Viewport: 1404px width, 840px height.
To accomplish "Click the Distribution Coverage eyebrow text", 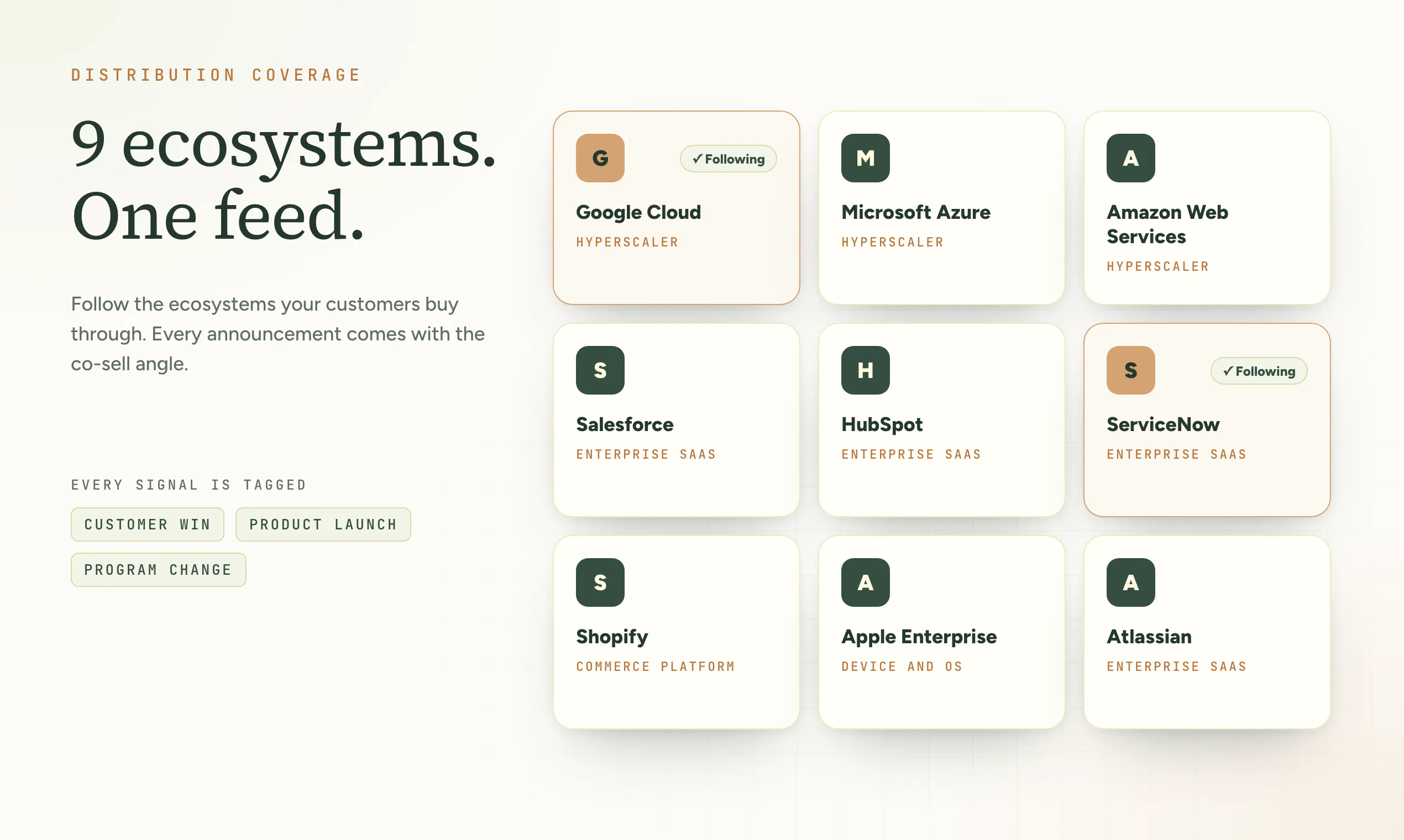I will pos(216,75).
